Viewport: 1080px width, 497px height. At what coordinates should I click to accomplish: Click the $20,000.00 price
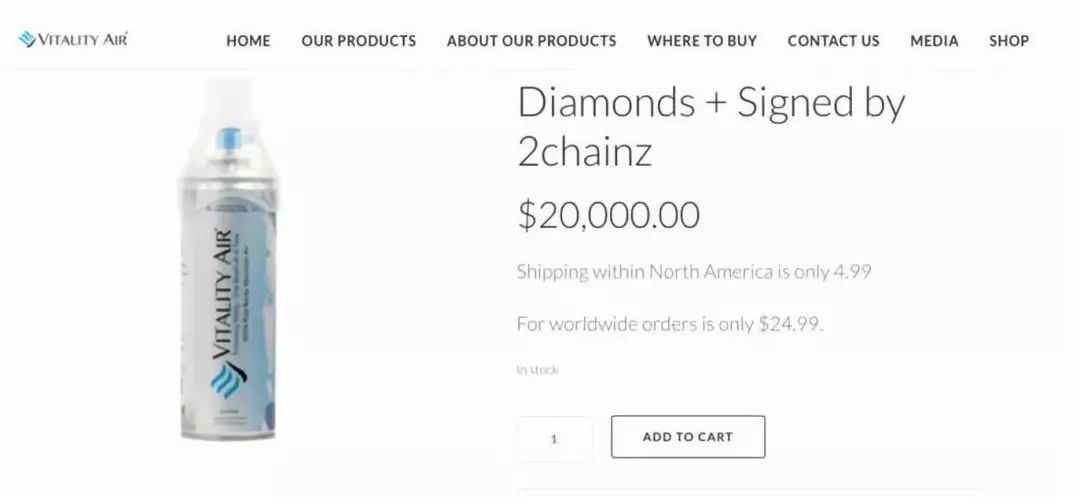(x=608, y=215)
